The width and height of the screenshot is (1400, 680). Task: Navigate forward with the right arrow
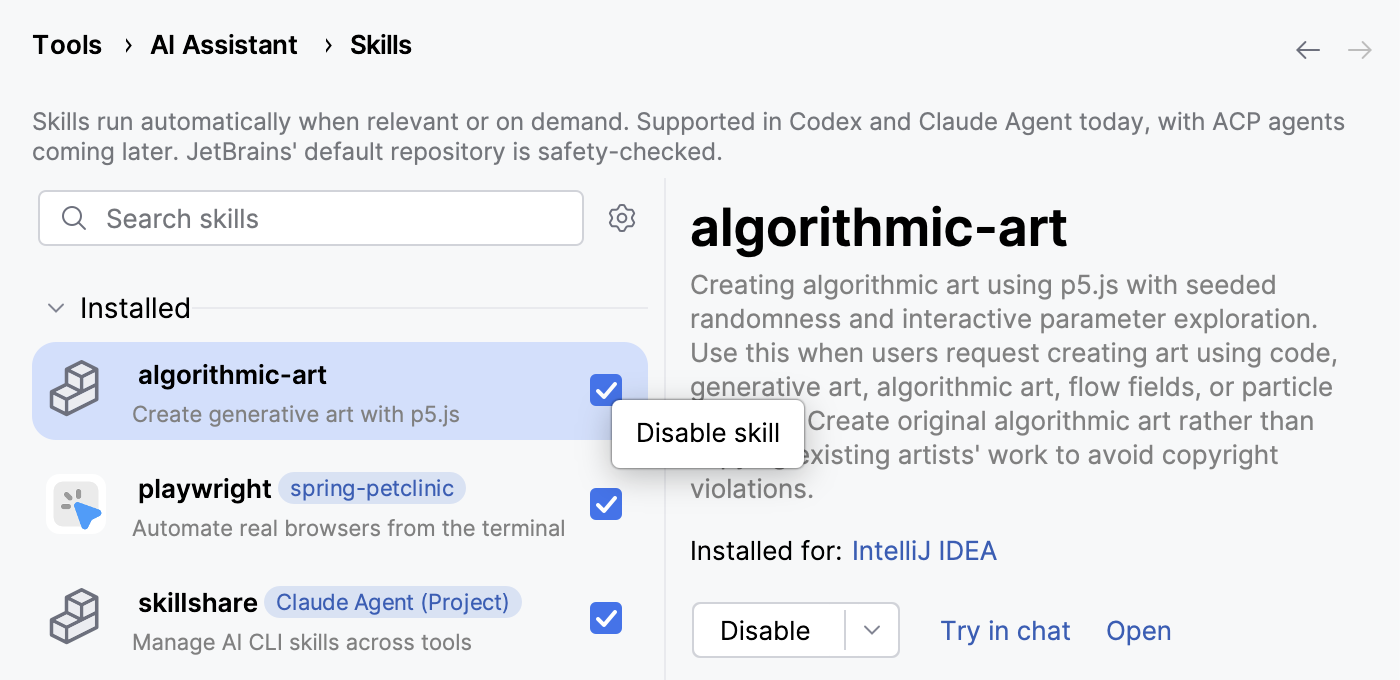[1360, 50]
